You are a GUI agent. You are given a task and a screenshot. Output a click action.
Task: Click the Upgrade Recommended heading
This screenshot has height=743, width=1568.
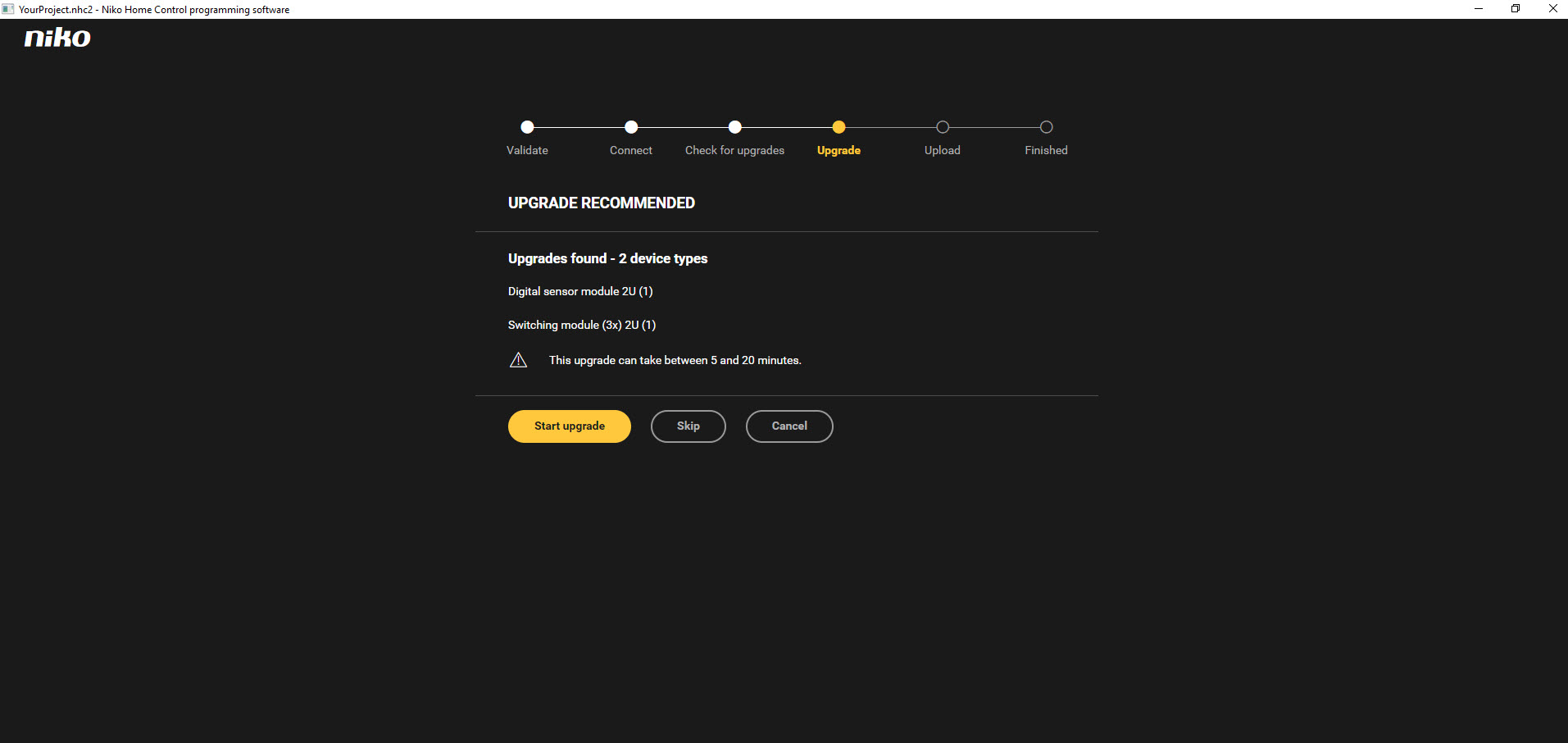tap(601, 203)
